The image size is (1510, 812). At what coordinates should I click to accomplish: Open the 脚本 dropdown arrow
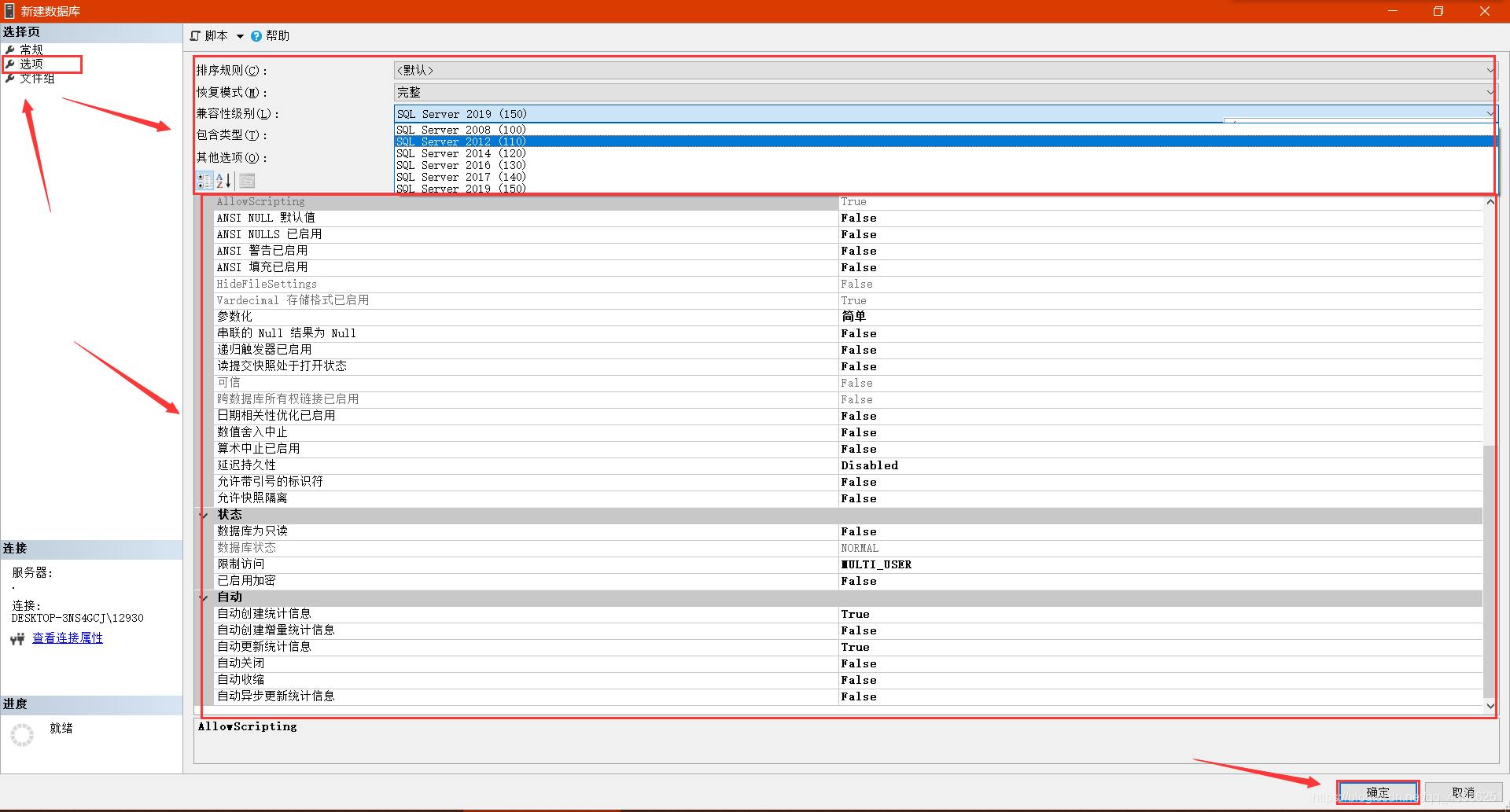[x=240, y=36]
